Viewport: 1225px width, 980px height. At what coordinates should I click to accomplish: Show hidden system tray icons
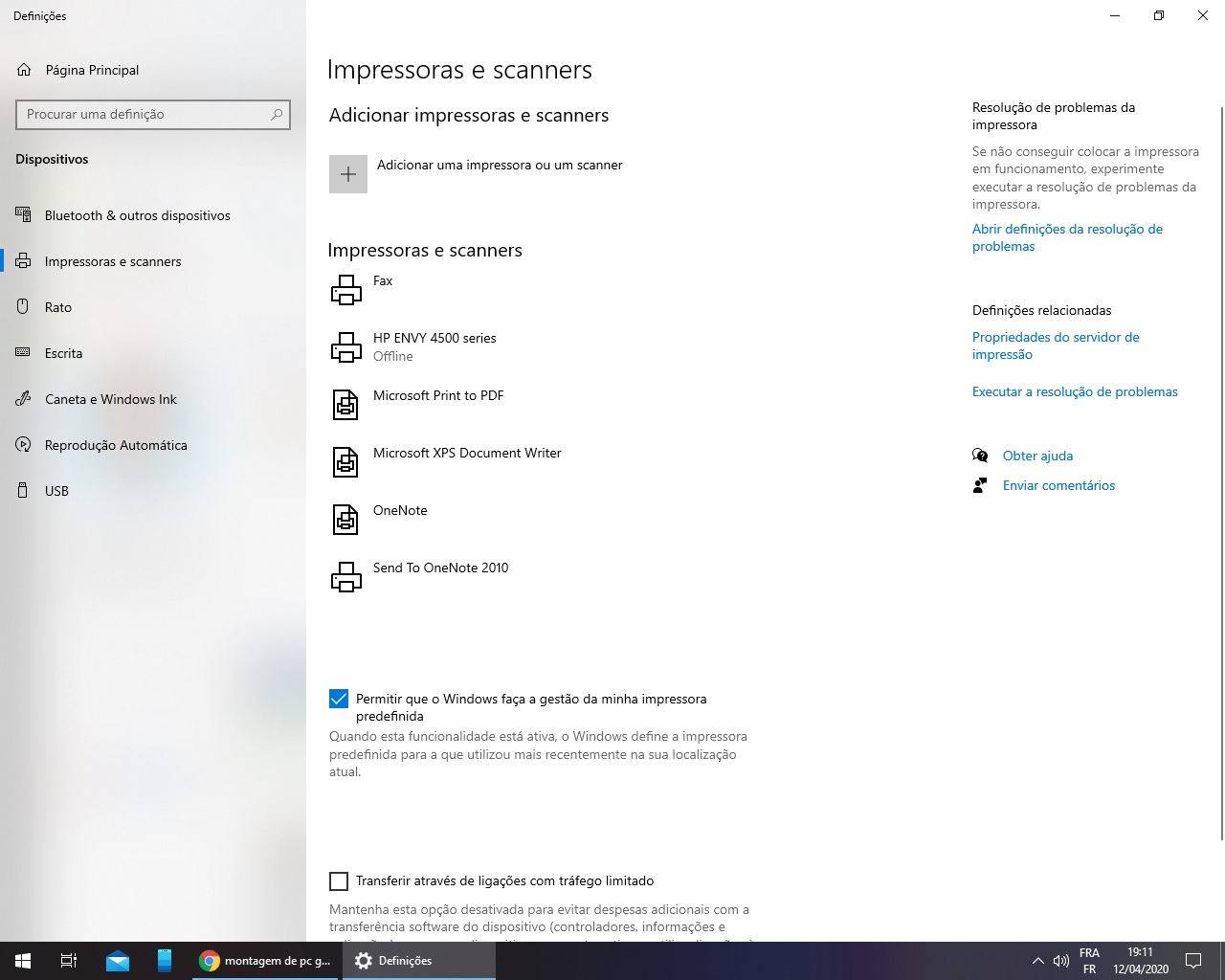tap(1037, 961)
